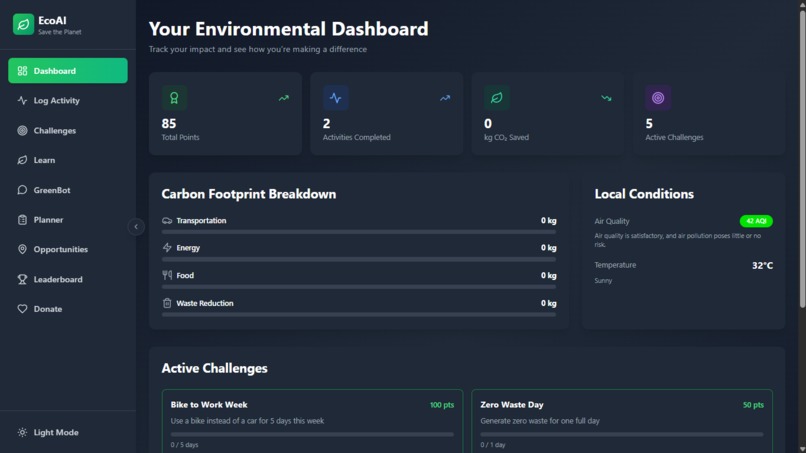Open the Bike to Work Week challenge card
Viewport: 806px width, 453px height.
313,421
